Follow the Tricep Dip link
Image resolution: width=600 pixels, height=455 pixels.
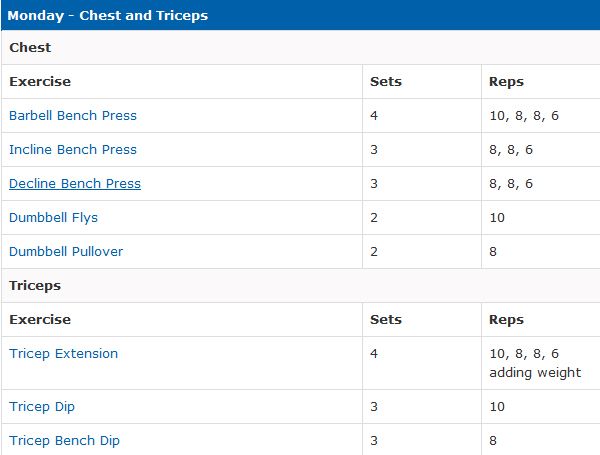tap(41, 407)
